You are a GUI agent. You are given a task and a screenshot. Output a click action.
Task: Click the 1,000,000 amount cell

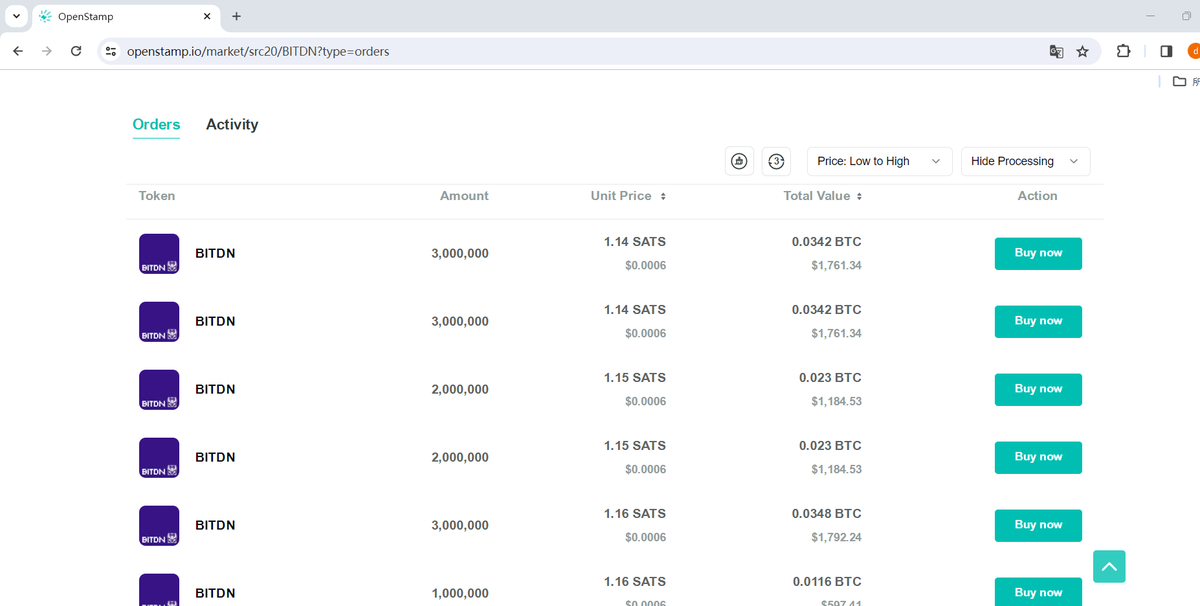click(x=460, y=593)
